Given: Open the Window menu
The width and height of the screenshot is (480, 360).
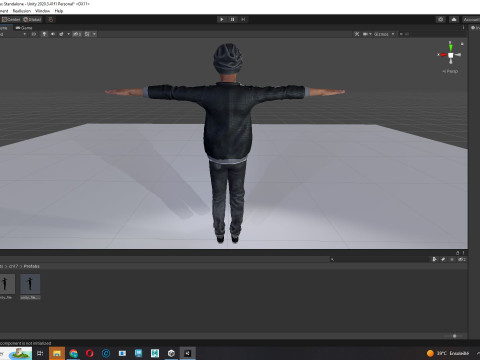Looking at the screenshot, I should 42,11.
